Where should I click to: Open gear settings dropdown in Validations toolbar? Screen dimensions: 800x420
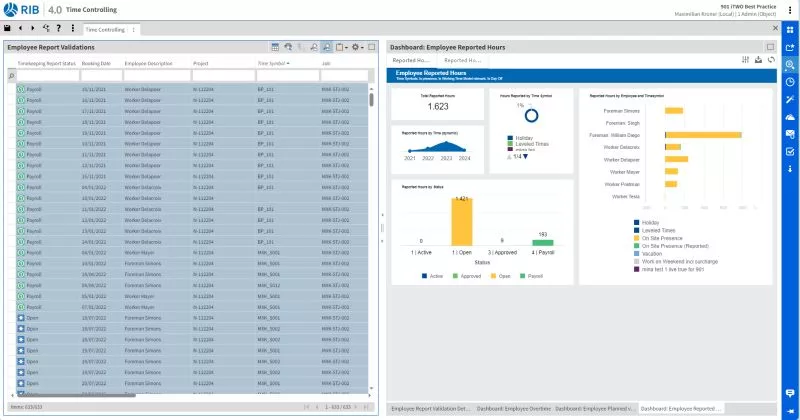357,47
